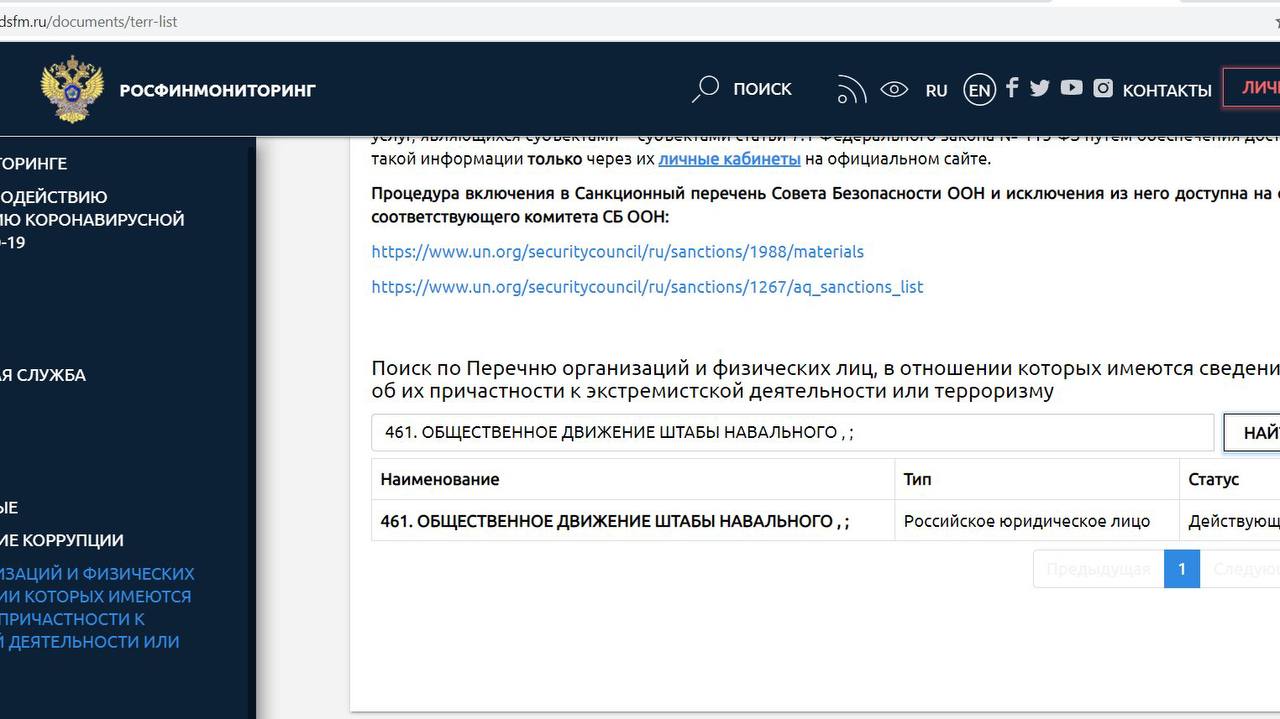
Task: Select page 1 in the pagination
Action: [x=1182, y=569]
